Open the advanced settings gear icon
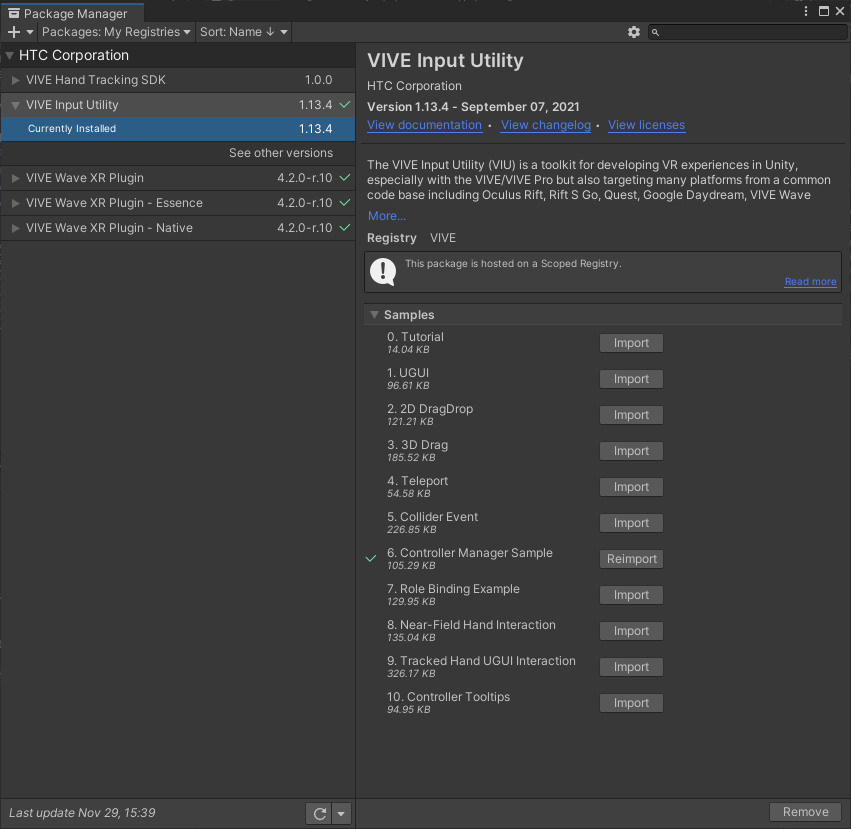The width and height of the screenshot is (851, 829). [633, 32]
